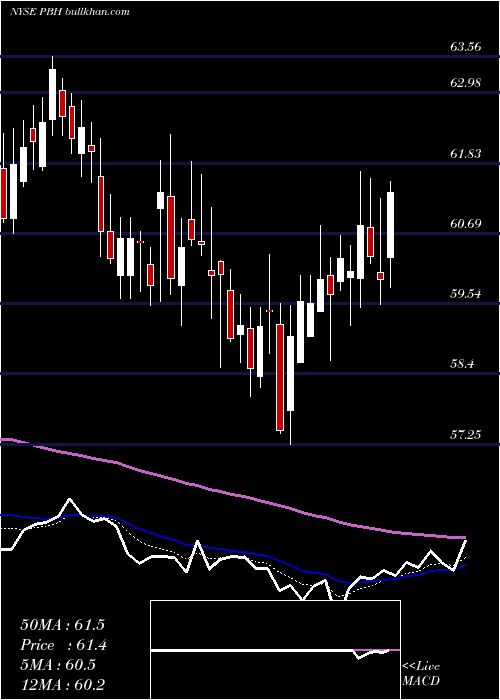Click the long red candle reaching 57.25 low

(280, 377)
